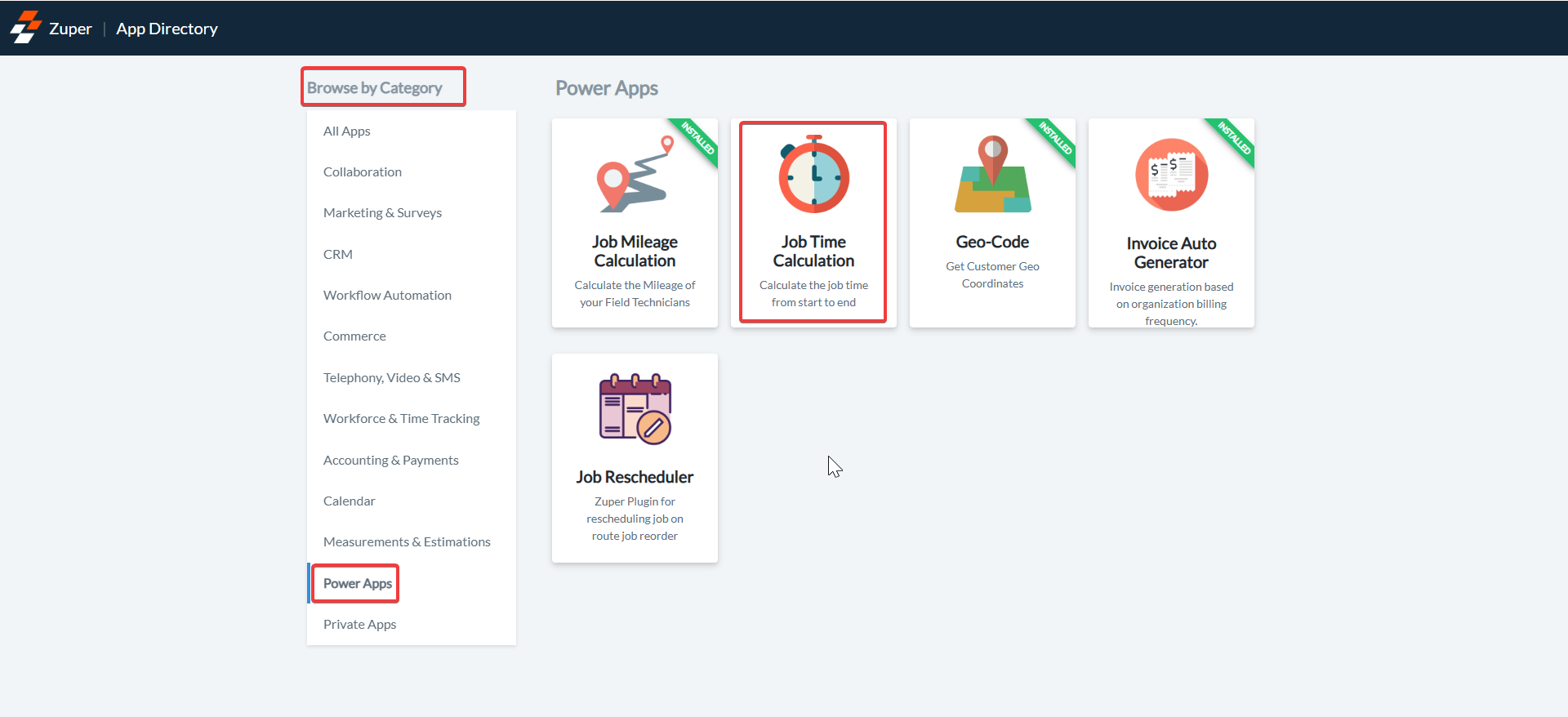
Task: Open Measurements & Estimations category
Action: 412,541
